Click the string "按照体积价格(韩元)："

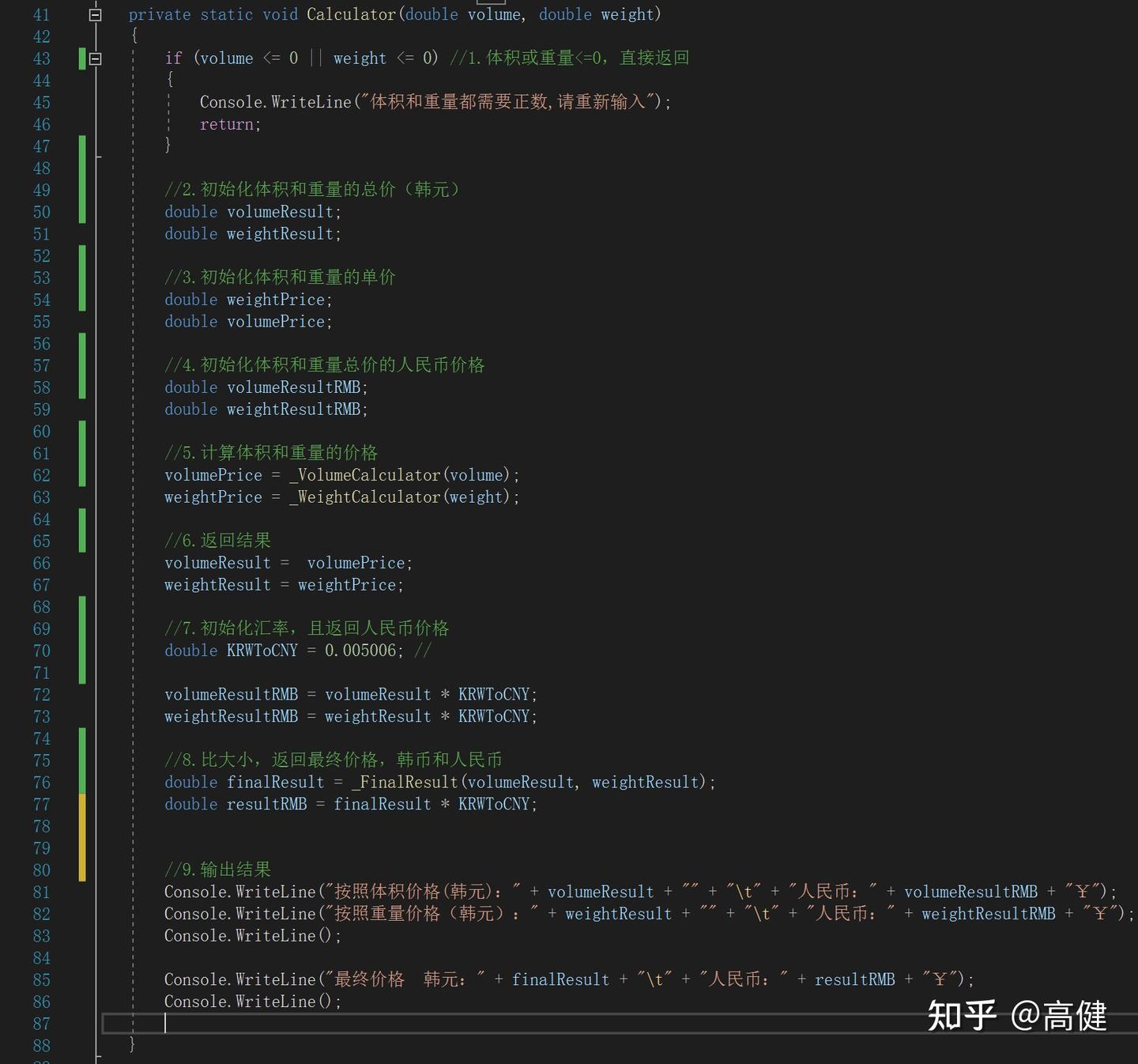(423, 892)
